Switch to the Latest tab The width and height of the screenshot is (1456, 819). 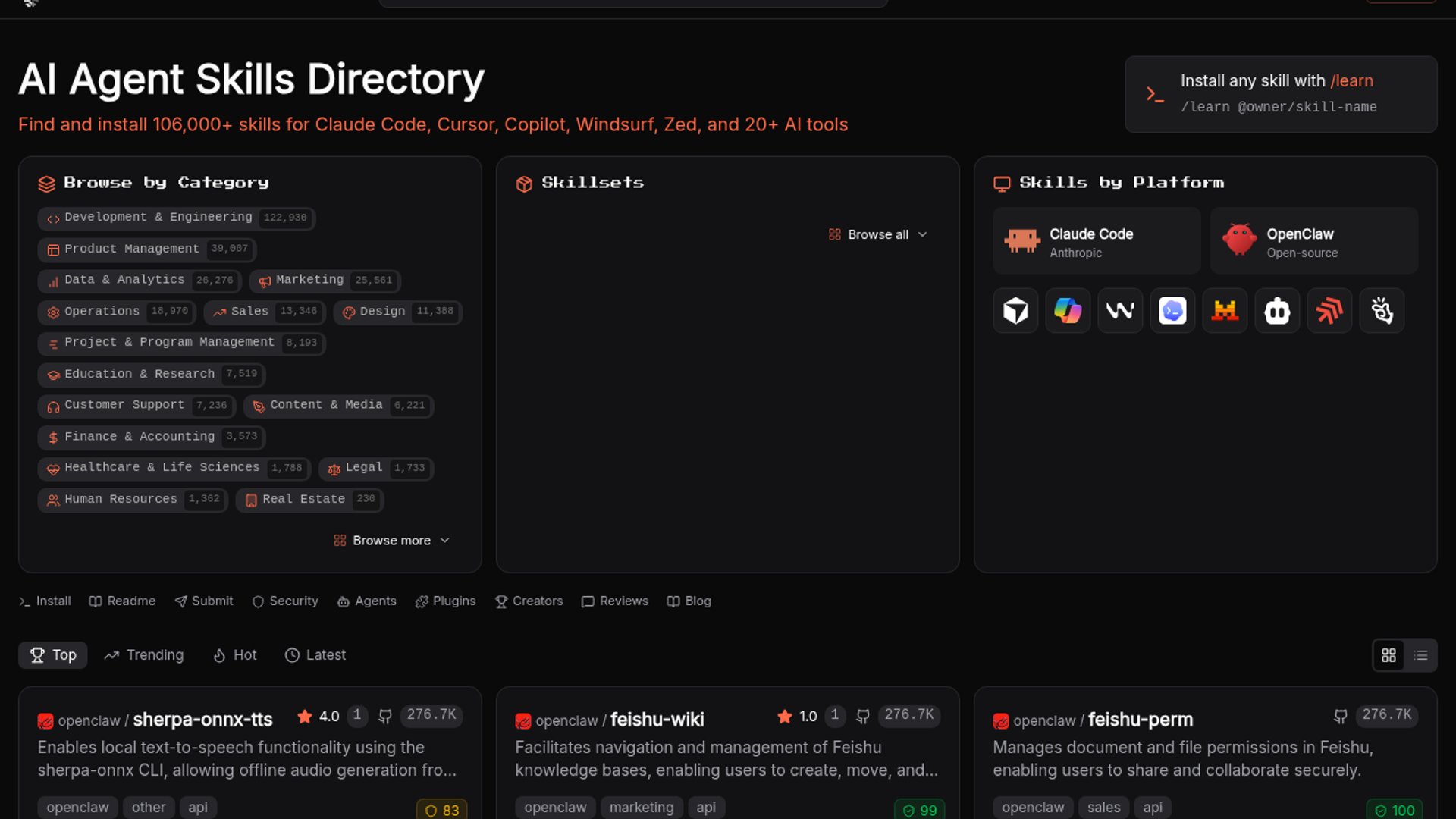[315, 655]
